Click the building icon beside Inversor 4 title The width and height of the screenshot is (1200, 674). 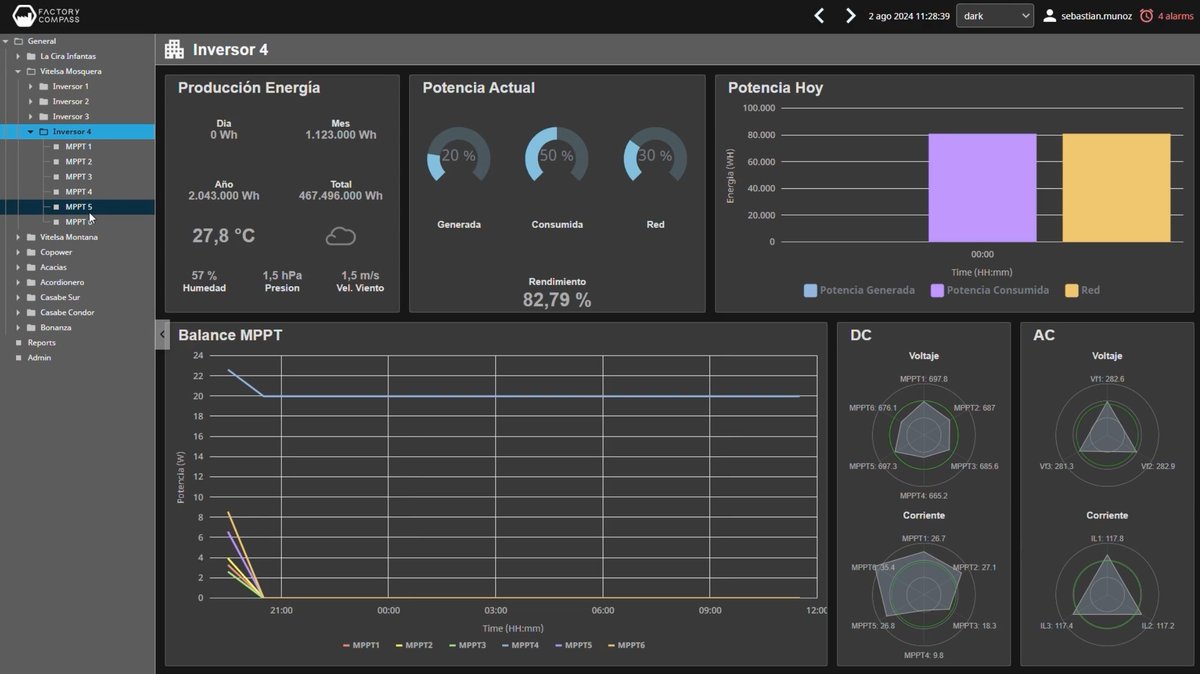175,48
